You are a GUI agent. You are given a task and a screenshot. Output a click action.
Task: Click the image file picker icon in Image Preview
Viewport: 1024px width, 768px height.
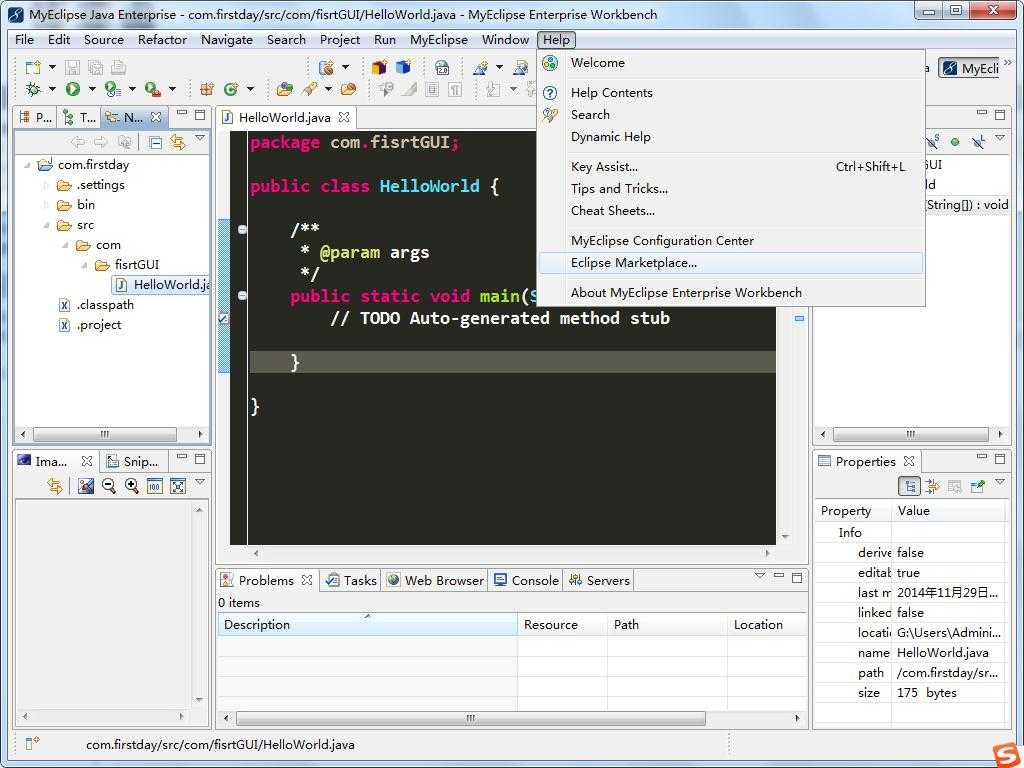click(86, 485)
